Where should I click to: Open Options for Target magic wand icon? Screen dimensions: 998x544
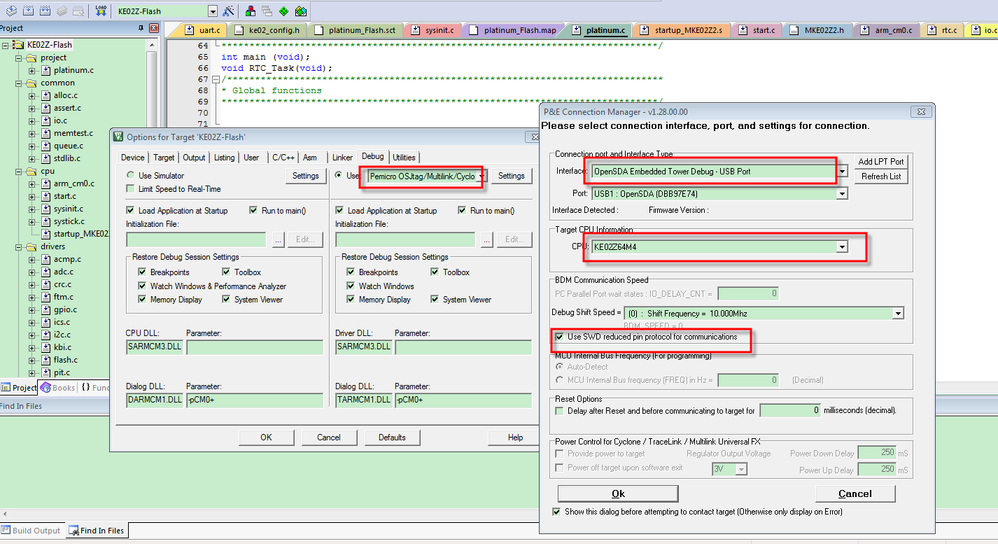click(228, 11)
